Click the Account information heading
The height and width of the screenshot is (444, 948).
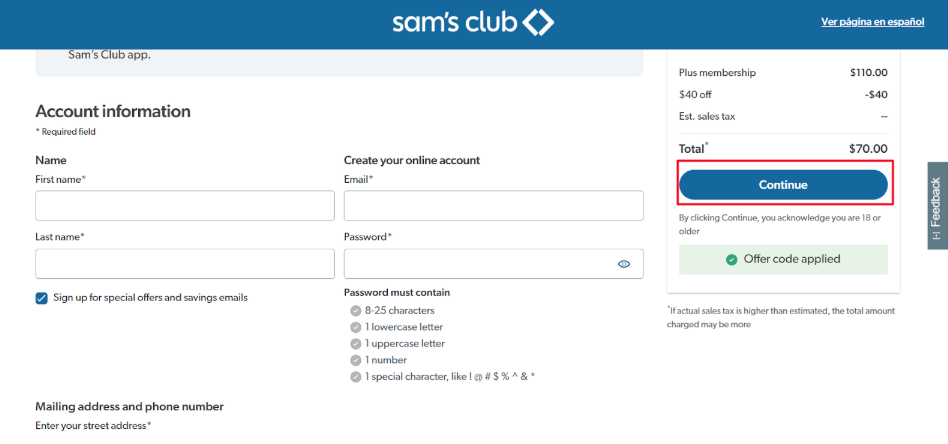point(113,111)
